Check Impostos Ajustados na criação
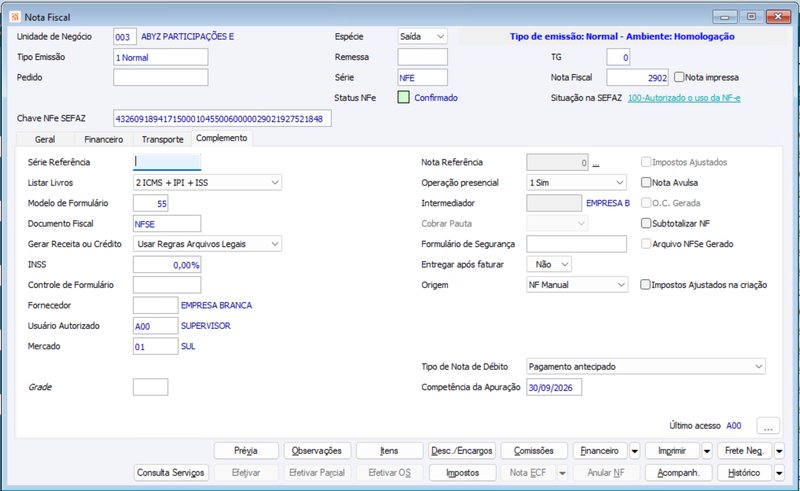This screenshot has height=491, width=800. pyautogui.click(x=645, y=284)
